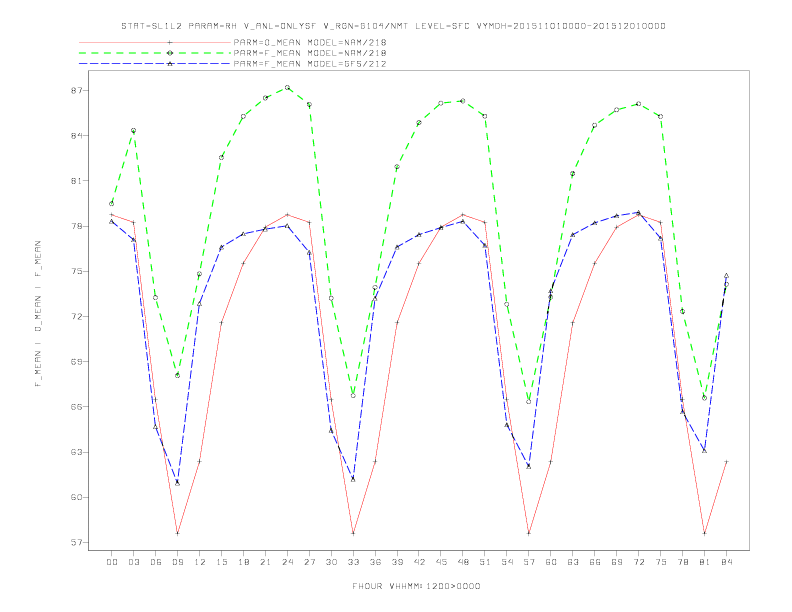Click red observed-mean minimum marker at hour 57

(x=529, y=533)
